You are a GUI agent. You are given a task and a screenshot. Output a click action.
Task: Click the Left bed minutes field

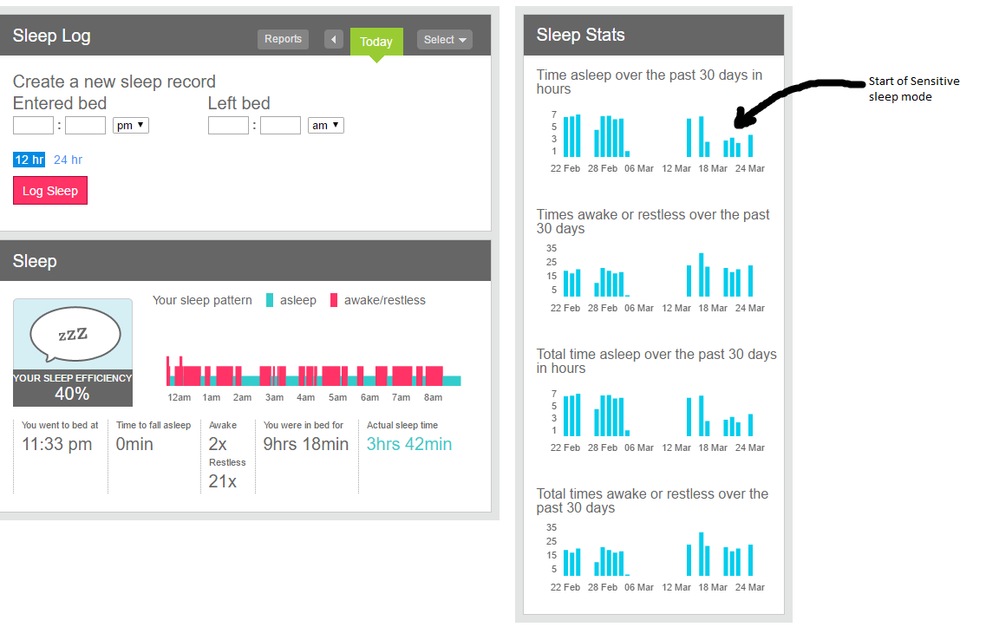pyautogui.click(x=281, y=125)
